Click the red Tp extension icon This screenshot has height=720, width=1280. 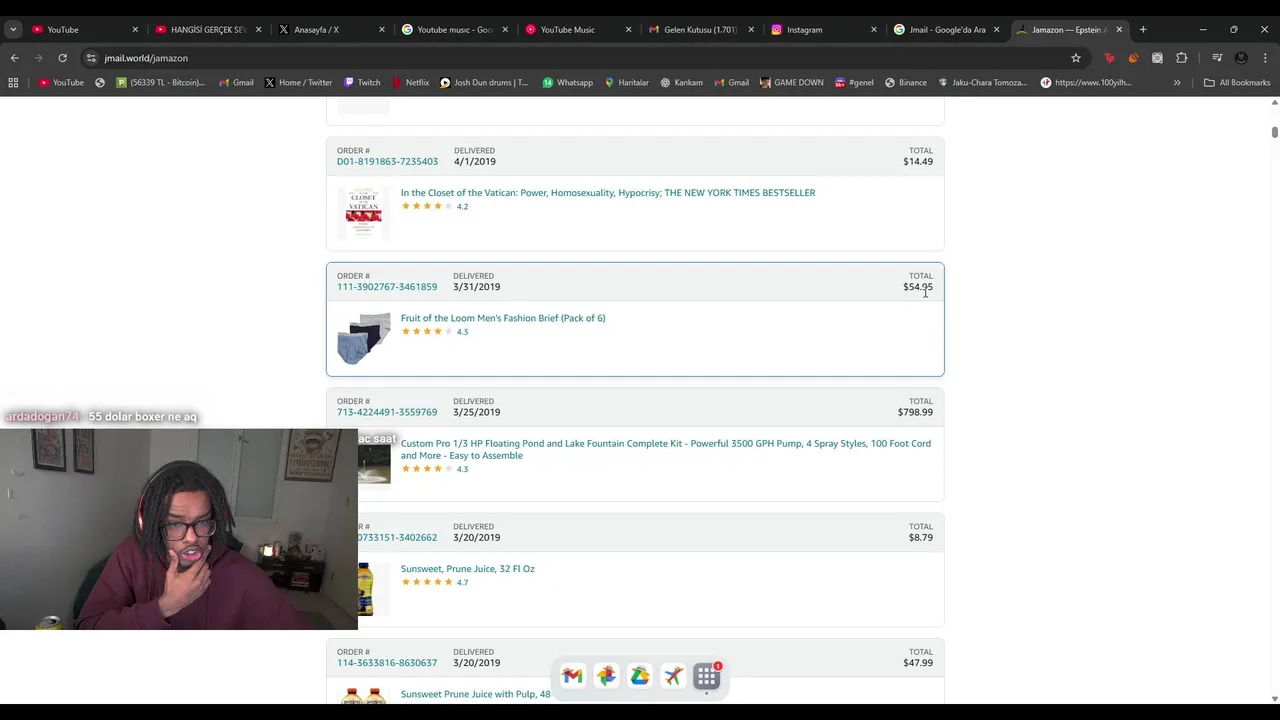coord(1109,58)
